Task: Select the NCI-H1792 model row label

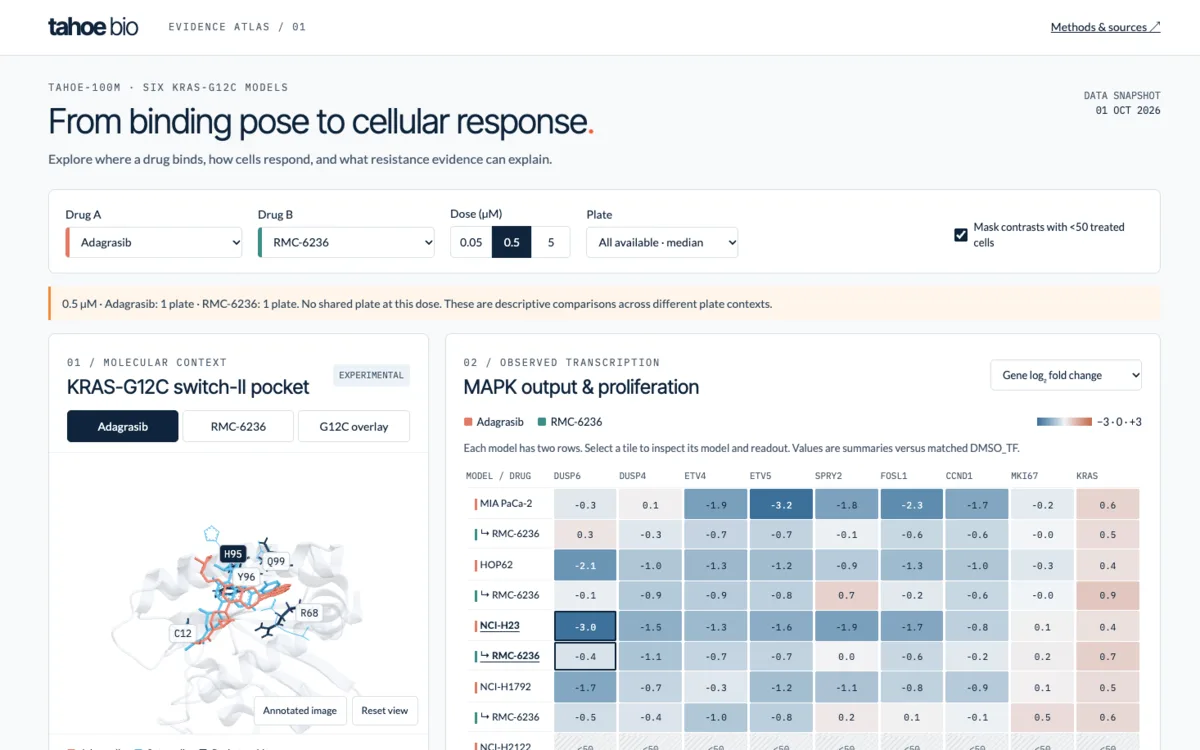Action: (x=507, y=688)
